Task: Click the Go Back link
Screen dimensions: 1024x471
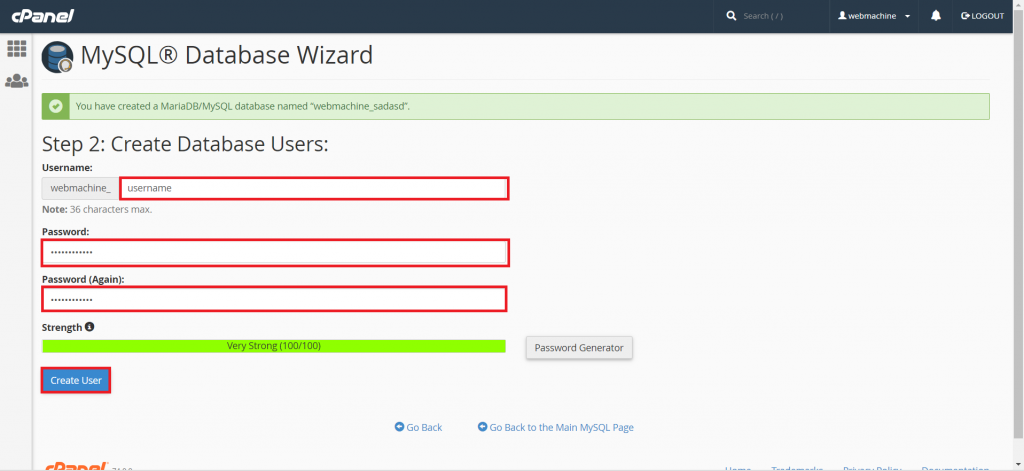Action: click(x=419, y=427)
